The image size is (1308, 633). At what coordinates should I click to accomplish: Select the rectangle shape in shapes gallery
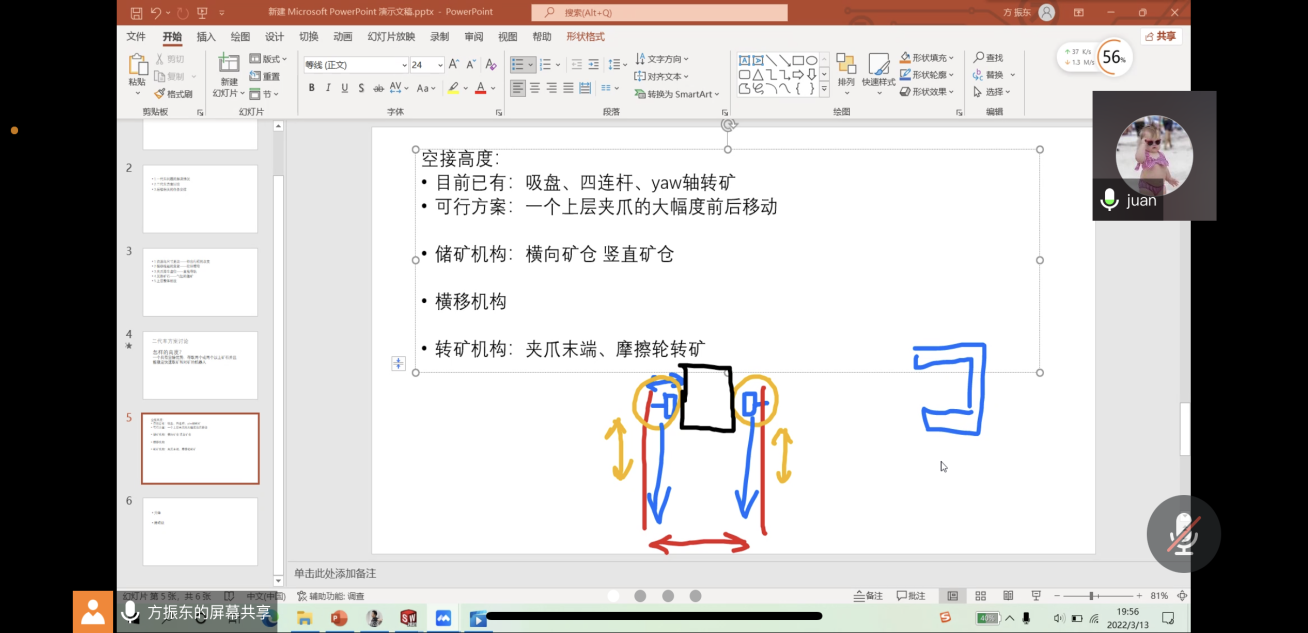[797, 60]
